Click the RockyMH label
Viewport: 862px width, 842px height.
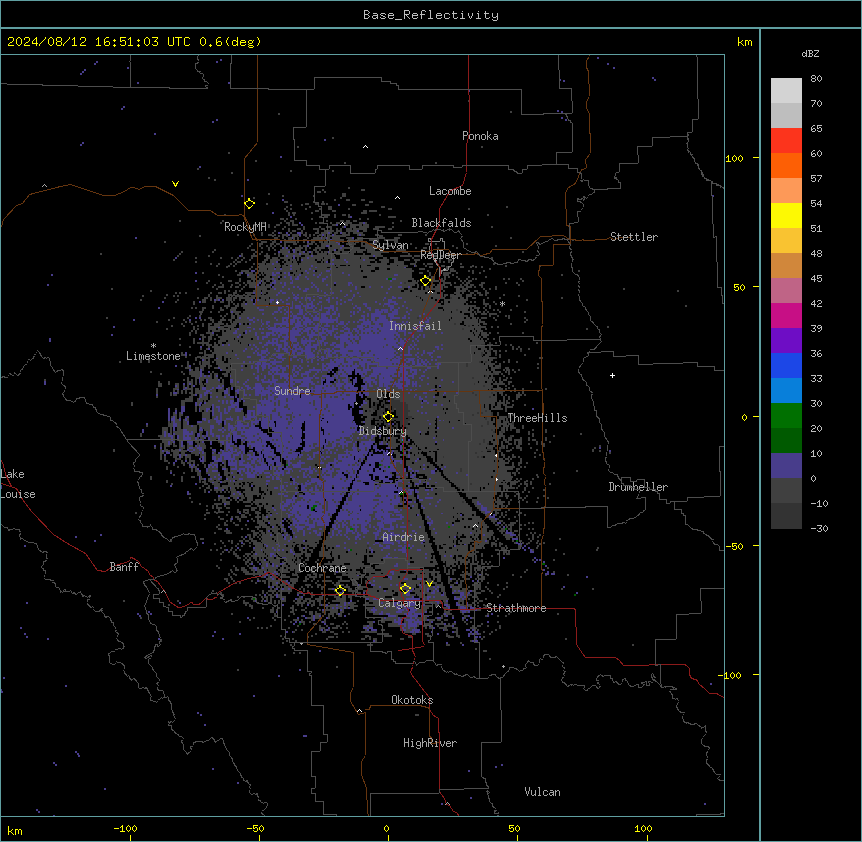tap(245, 226)
